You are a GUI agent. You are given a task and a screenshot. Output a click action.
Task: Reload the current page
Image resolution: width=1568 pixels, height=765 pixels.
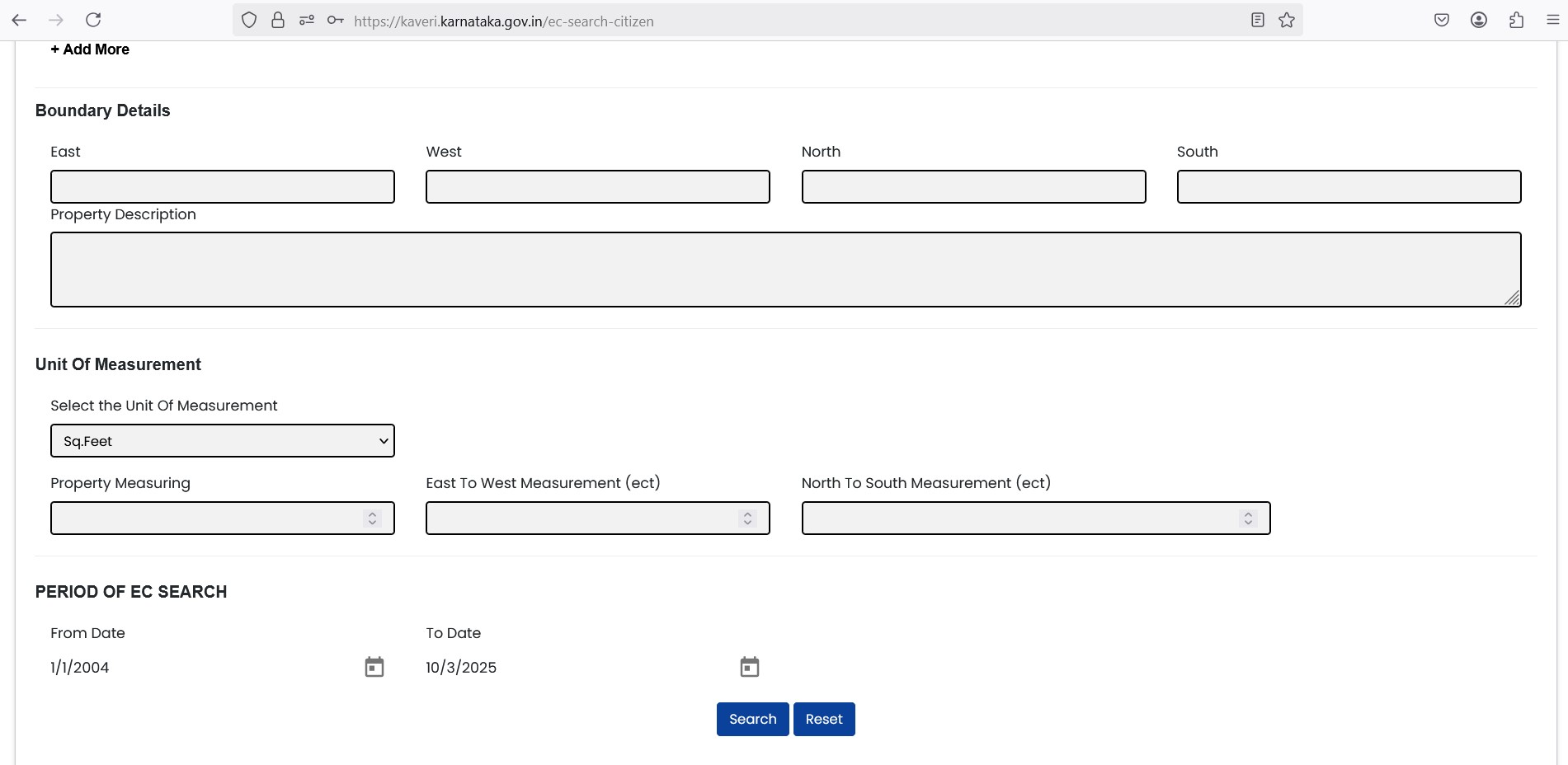pyautogui.click(x=93, y=20)
